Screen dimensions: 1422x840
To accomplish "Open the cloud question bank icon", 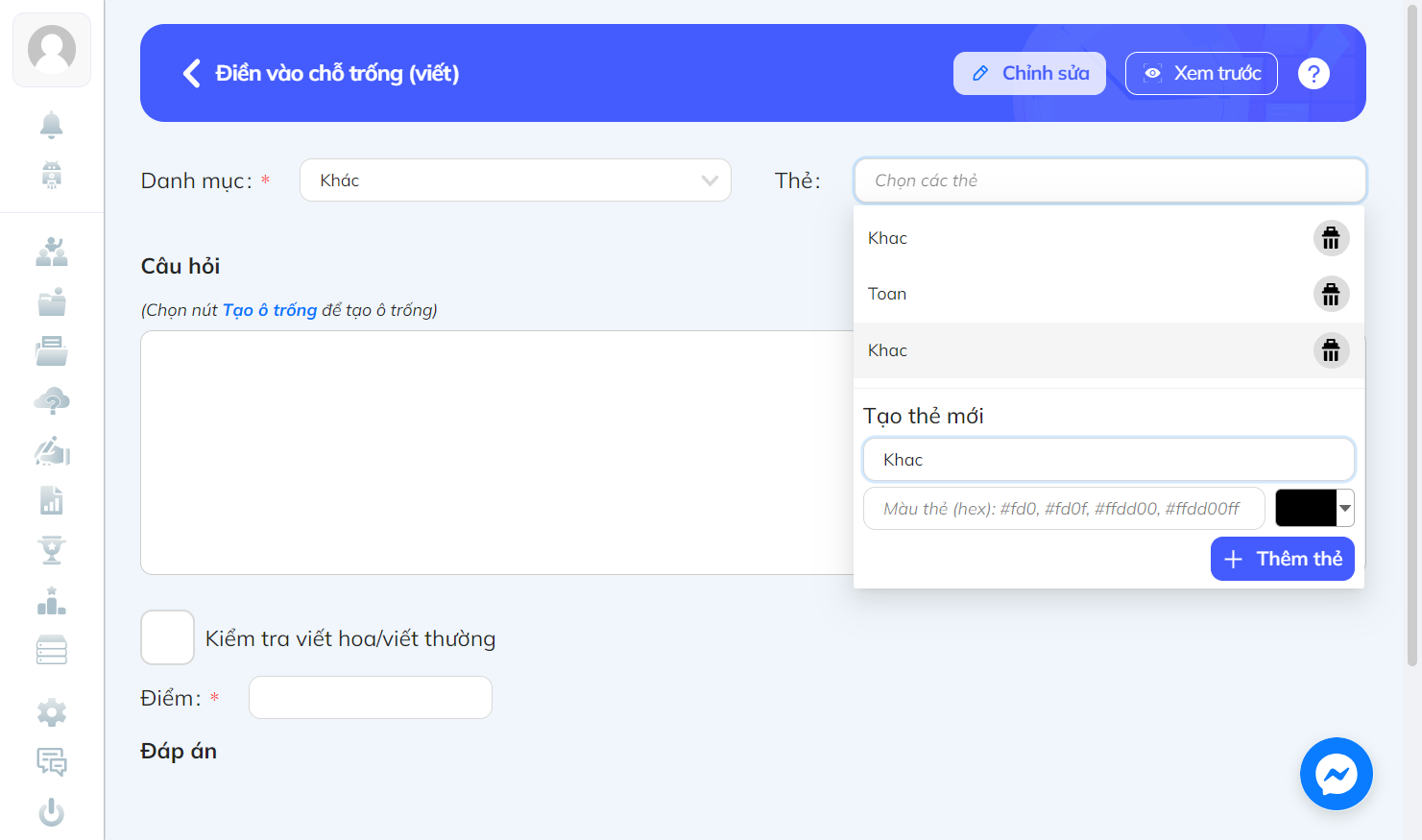I will point(52,401).
